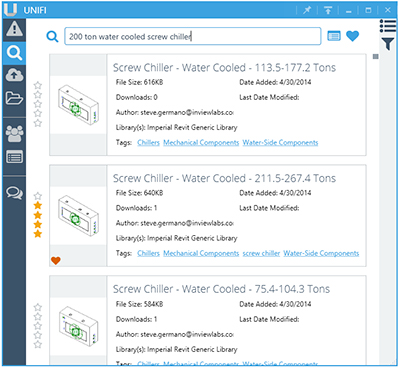Click the results scrollbar thumb

click(x=376, y=57)
